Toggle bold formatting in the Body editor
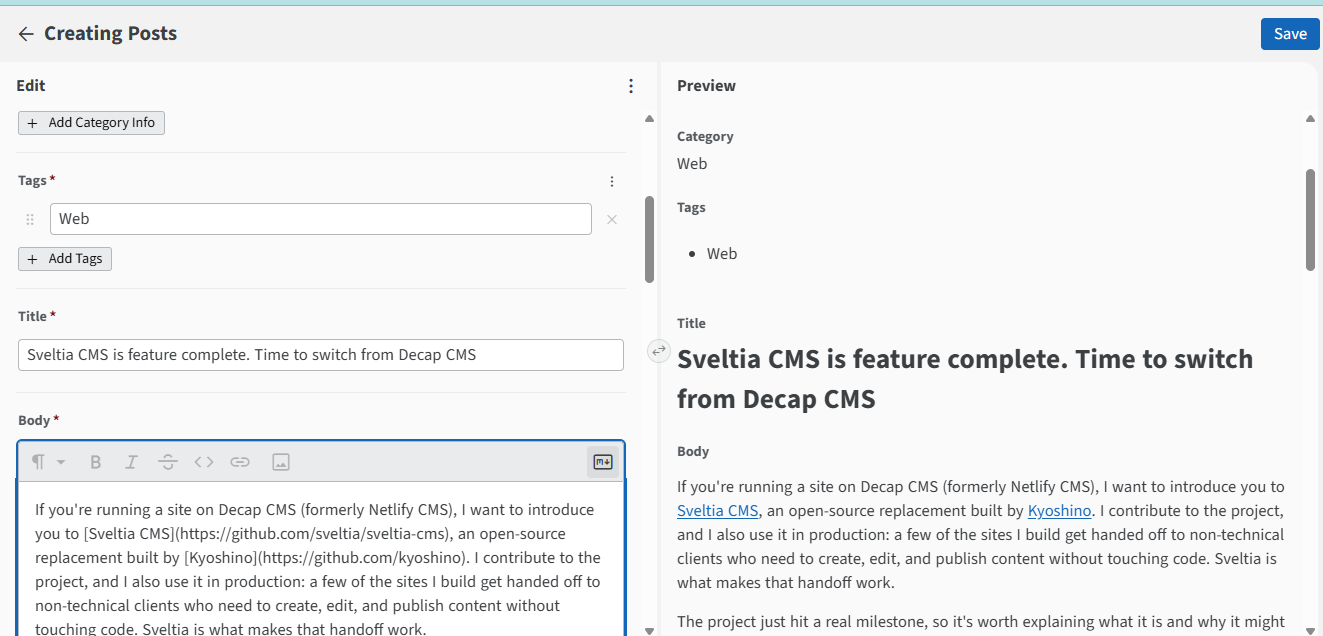Image resolution: width=1323 pixels, height=636 pixels. [96, 462]
